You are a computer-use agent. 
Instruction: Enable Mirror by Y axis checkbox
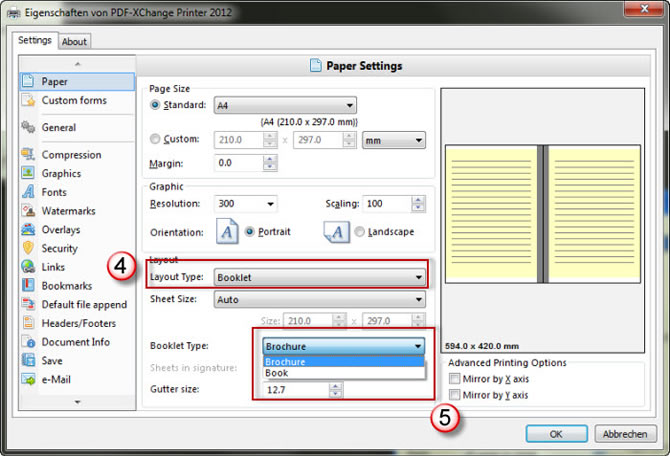(455, 395)
